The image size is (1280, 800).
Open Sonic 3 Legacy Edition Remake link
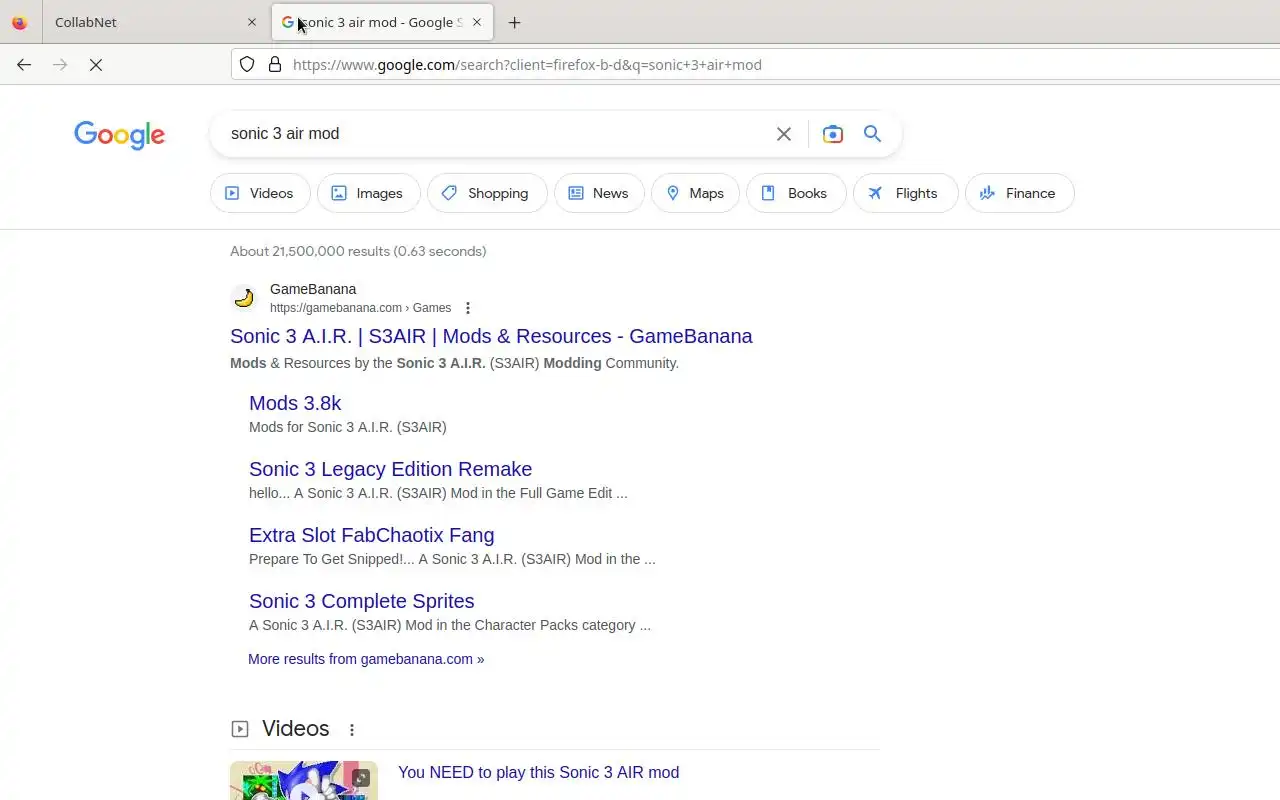pos(390,469)
